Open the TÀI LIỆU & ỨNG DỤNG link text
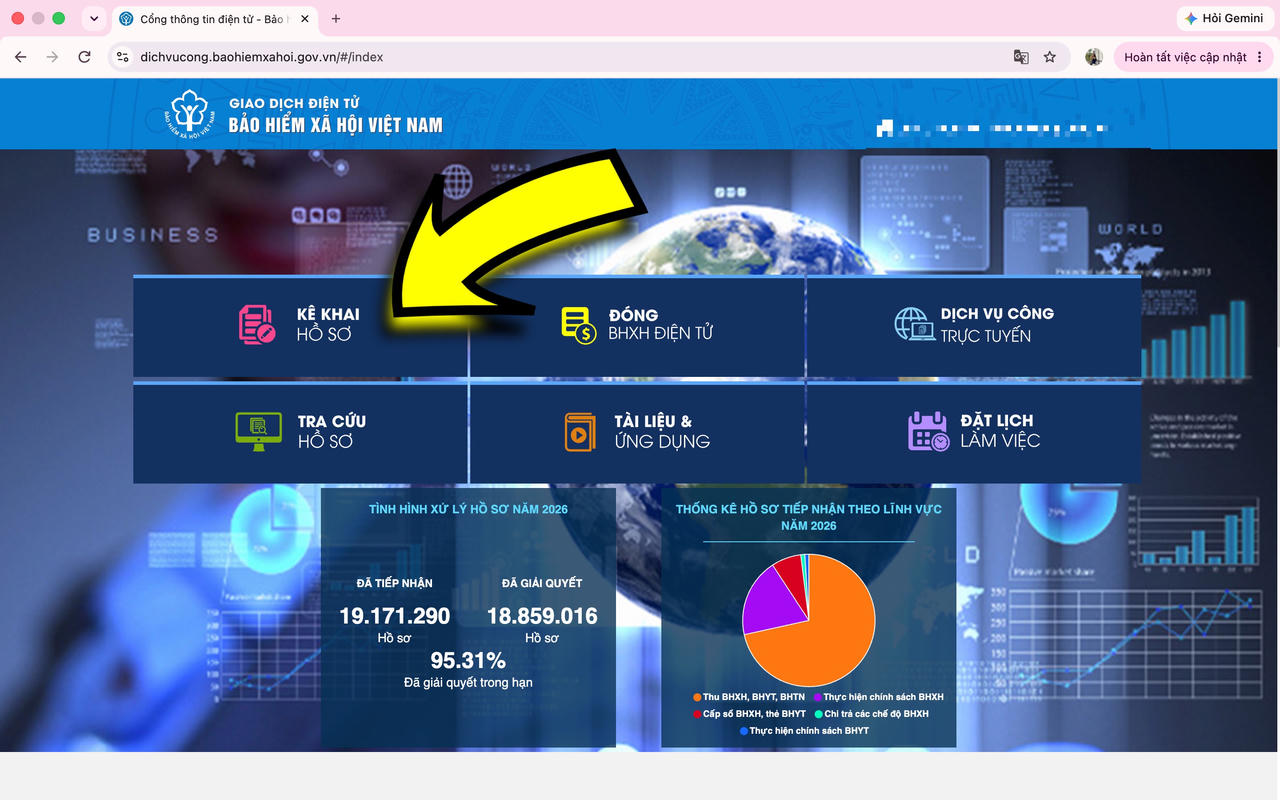This screenshot has width=1280, height=800. 662,431
